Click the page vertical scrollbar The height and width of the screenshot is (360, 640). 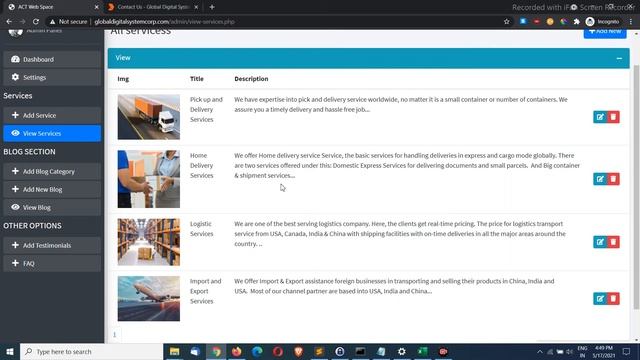[636, 187]
